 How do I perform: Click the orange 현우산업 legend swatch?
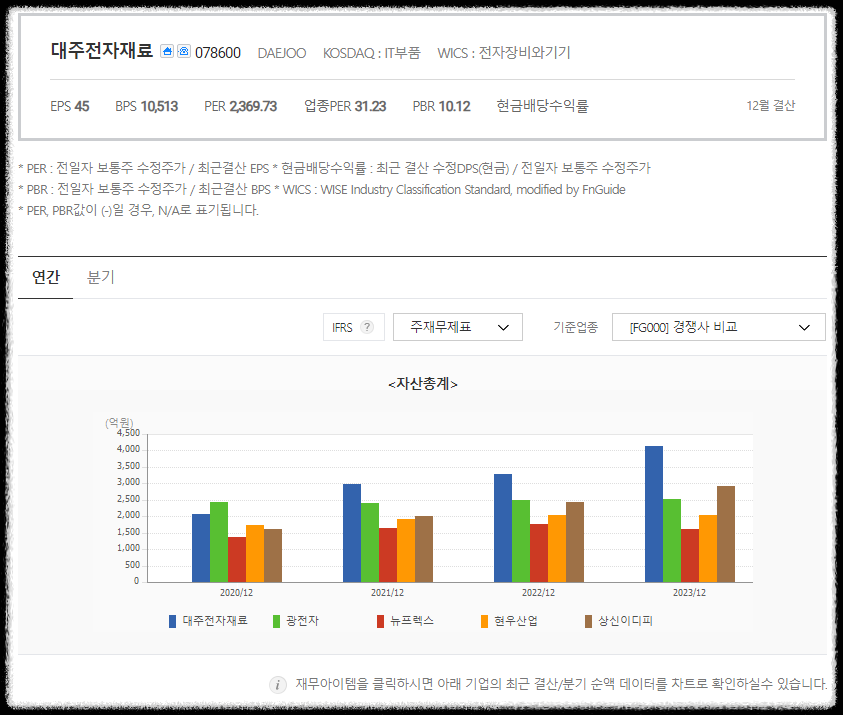click(484, 621)
